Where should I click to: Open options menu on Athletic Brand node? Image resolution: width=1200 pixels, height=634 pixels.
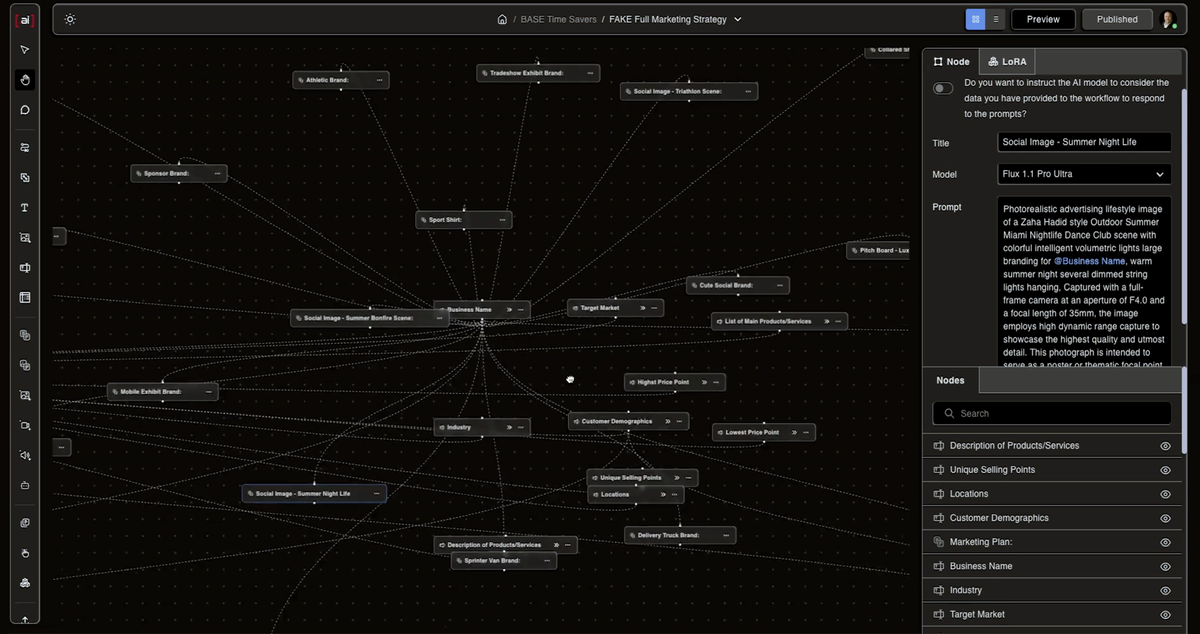[379, 80]
